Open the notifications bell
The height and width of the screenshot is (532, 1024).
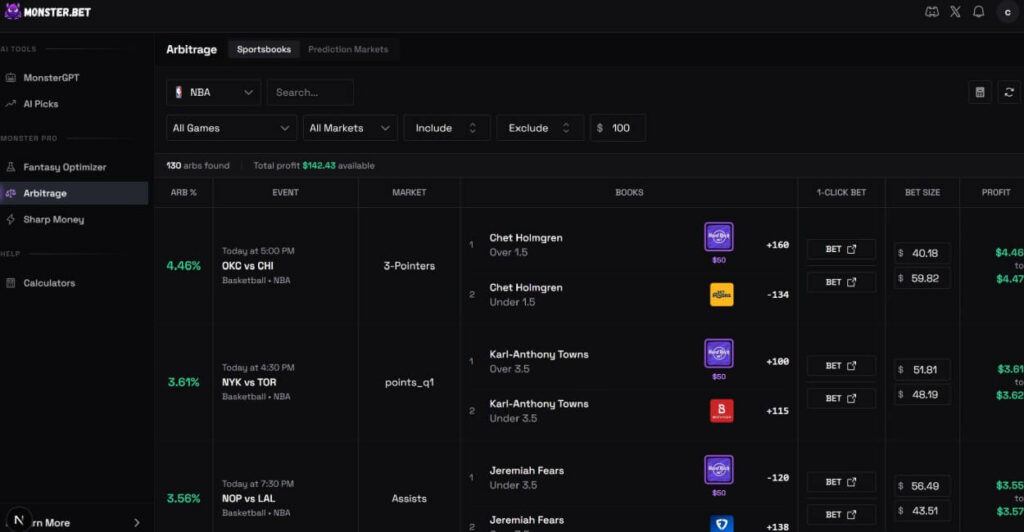[978, 12]
